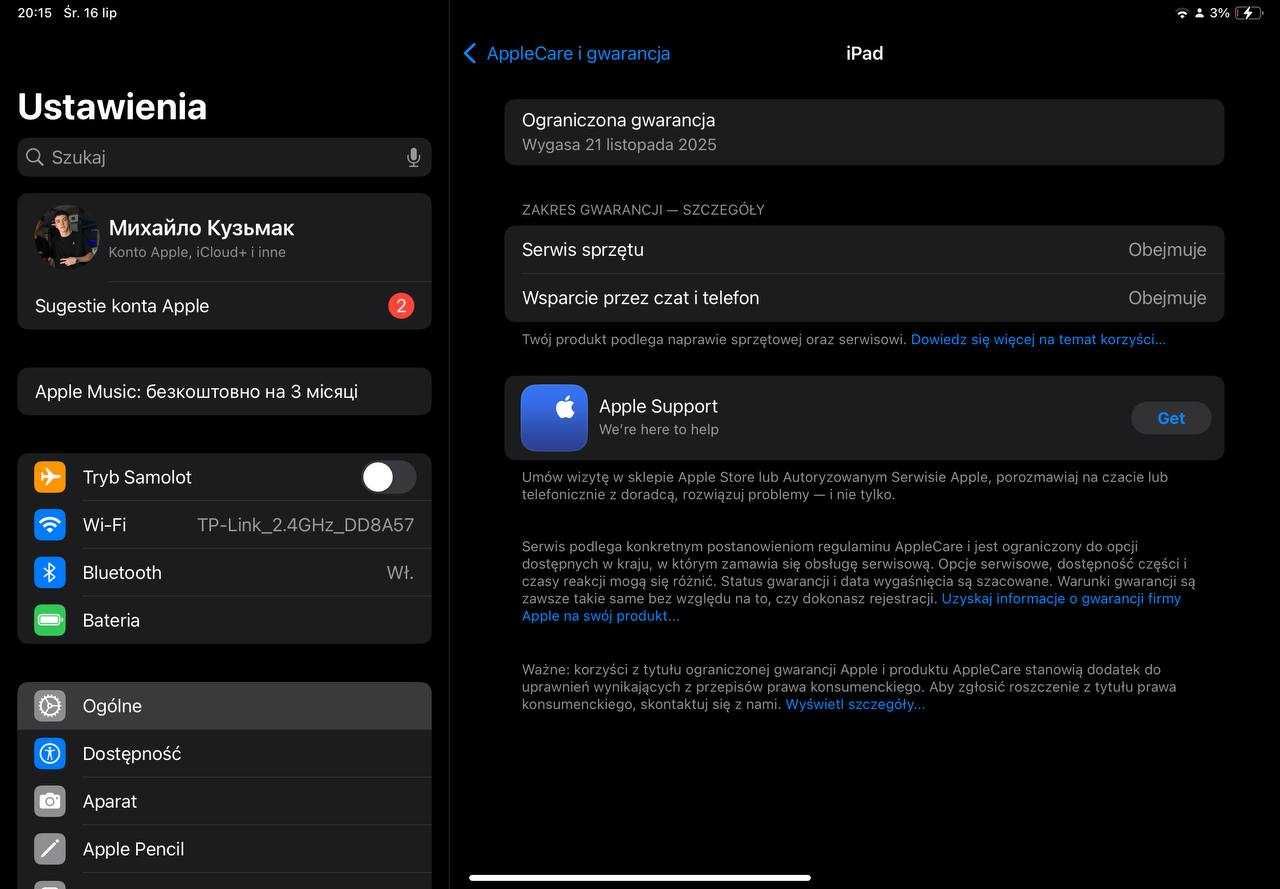Tap Obejmuje value for Serwis sprzętu

coord(1167,250)
